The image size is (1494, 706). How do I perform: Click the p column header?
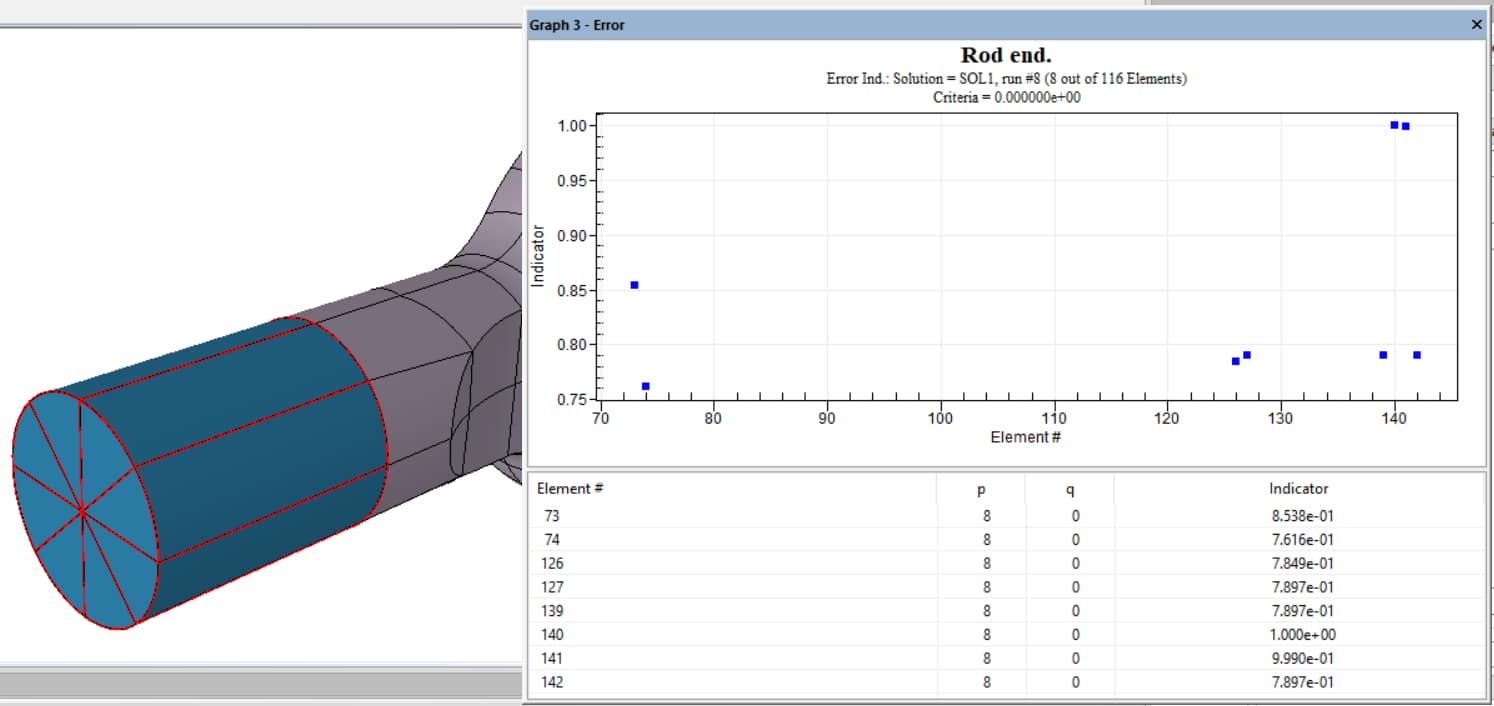[x=982, y=488]
